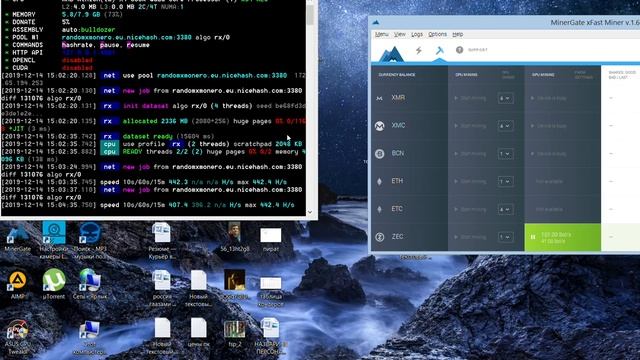Start CPU mining for ETH

470,182
